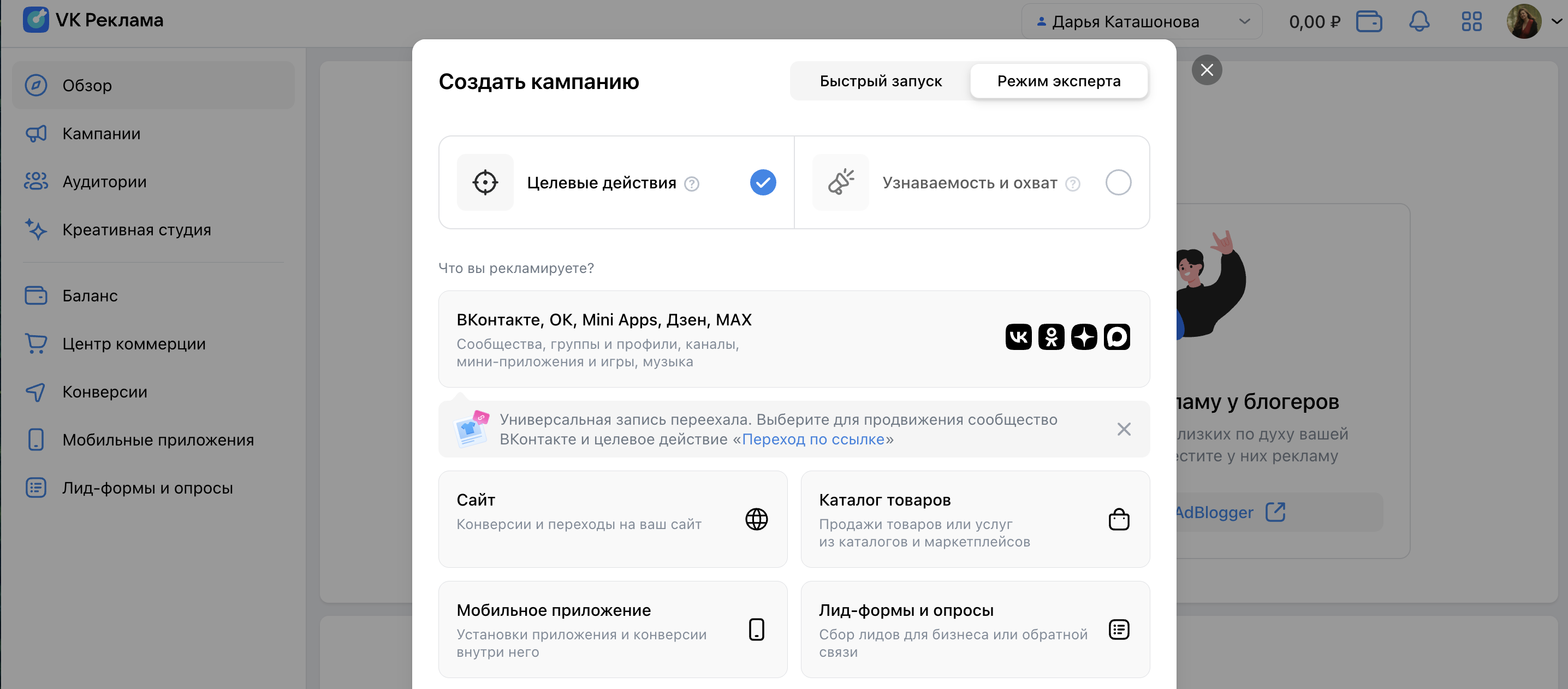Click the Что вы рекламируете? label
This screenshot has height=689, width=1568.
click(516, 268)
